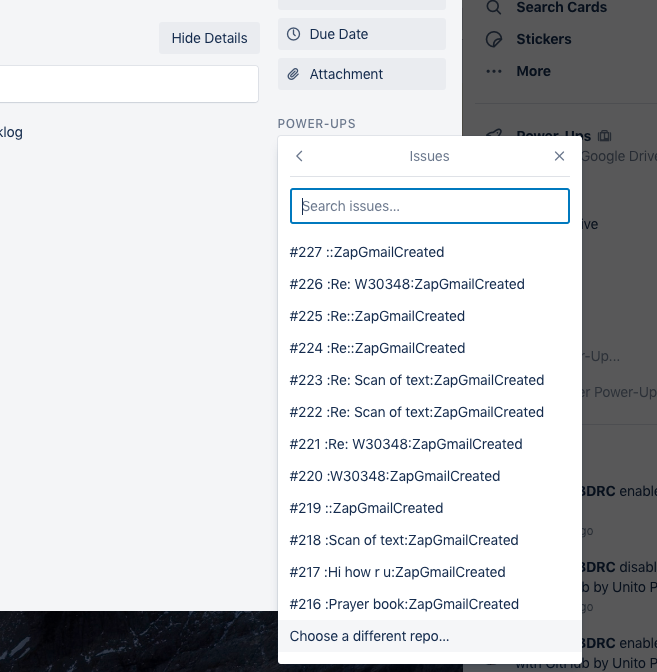
Task: Select issue #223 Re: Scan of text
Action: click(x=430, y=380)
